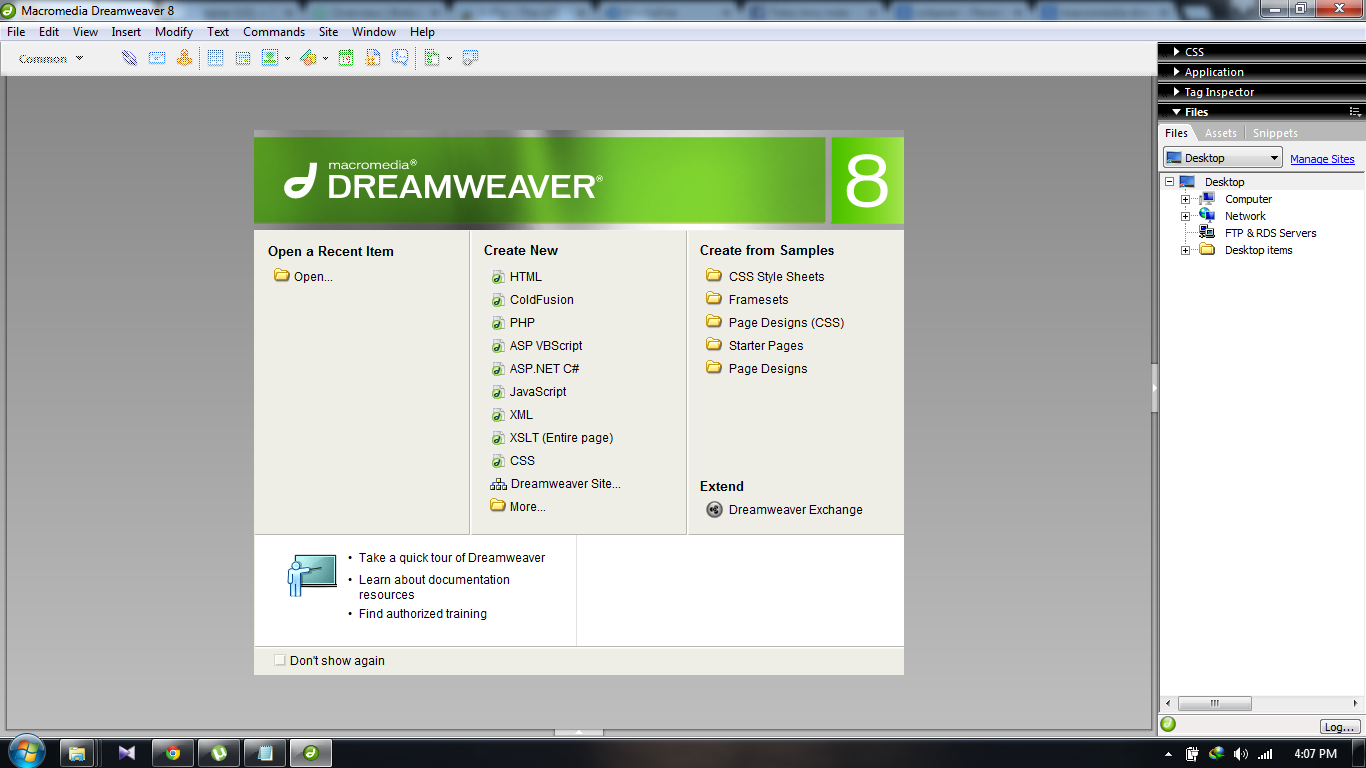Open the Templates dropdown arrow in Insert bar
The width and height of the screenshot is (1366, 768).
[449, 59]
